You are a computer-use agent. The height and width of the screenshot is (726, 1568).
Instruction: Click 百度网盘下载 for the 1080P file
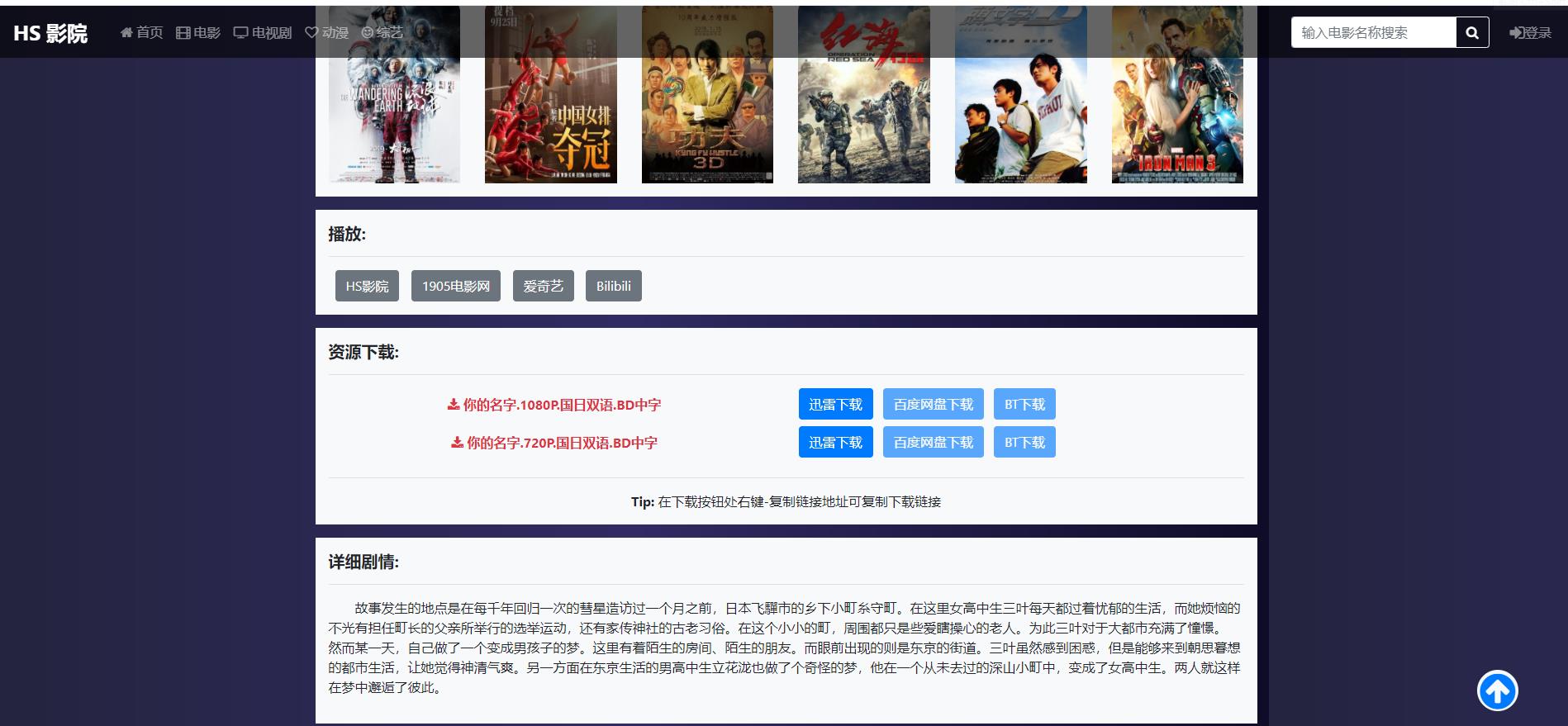[934, 404]
